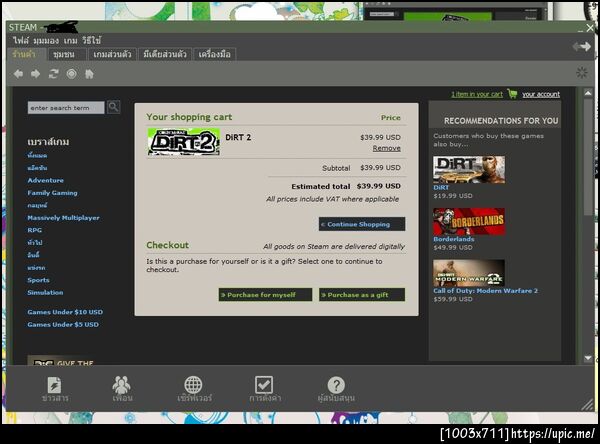Click the Thai category link below Family Gaming

[37, 205]
